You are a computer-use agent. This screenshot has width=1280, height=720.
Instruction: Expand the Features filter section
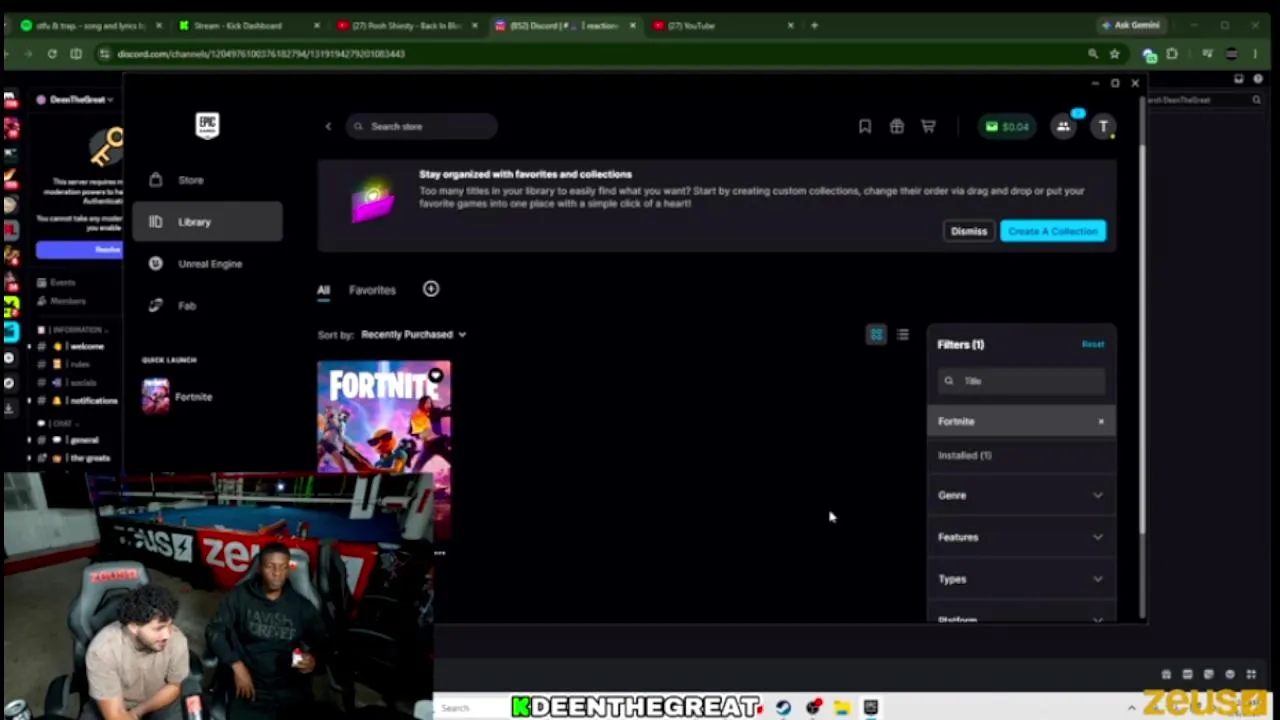pos(1021,537)
